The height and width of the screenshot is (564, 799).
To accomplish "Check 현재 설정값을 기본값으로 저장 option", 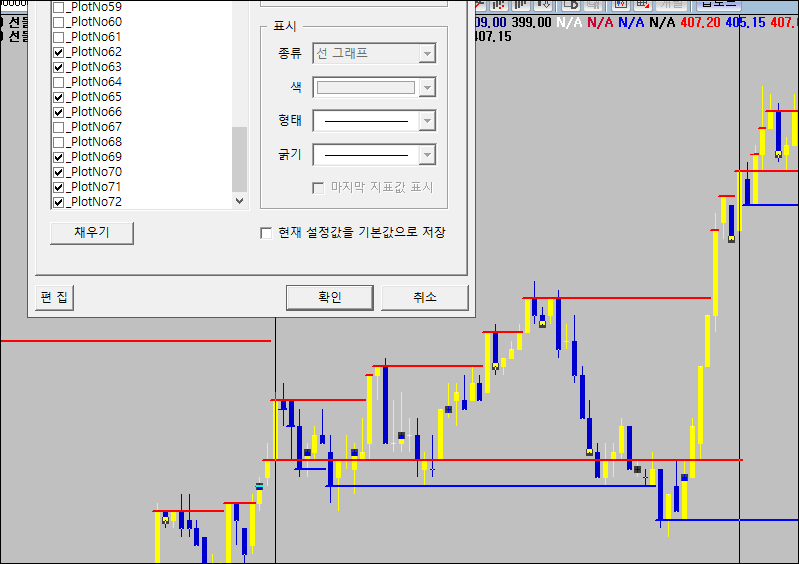I will 266,233.
